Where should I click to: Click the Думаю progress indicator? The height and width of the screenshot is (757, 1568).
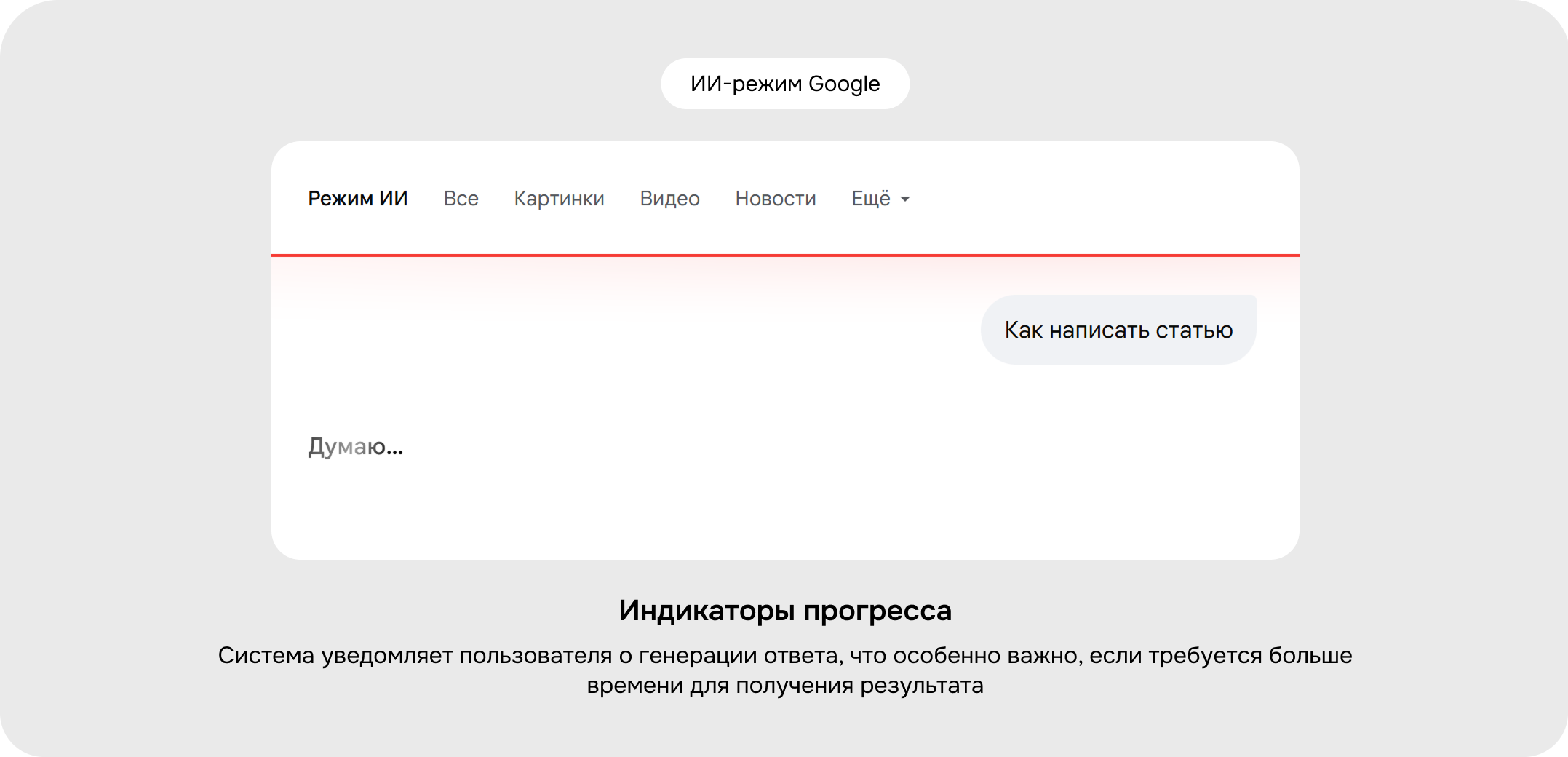pos(356,445)
